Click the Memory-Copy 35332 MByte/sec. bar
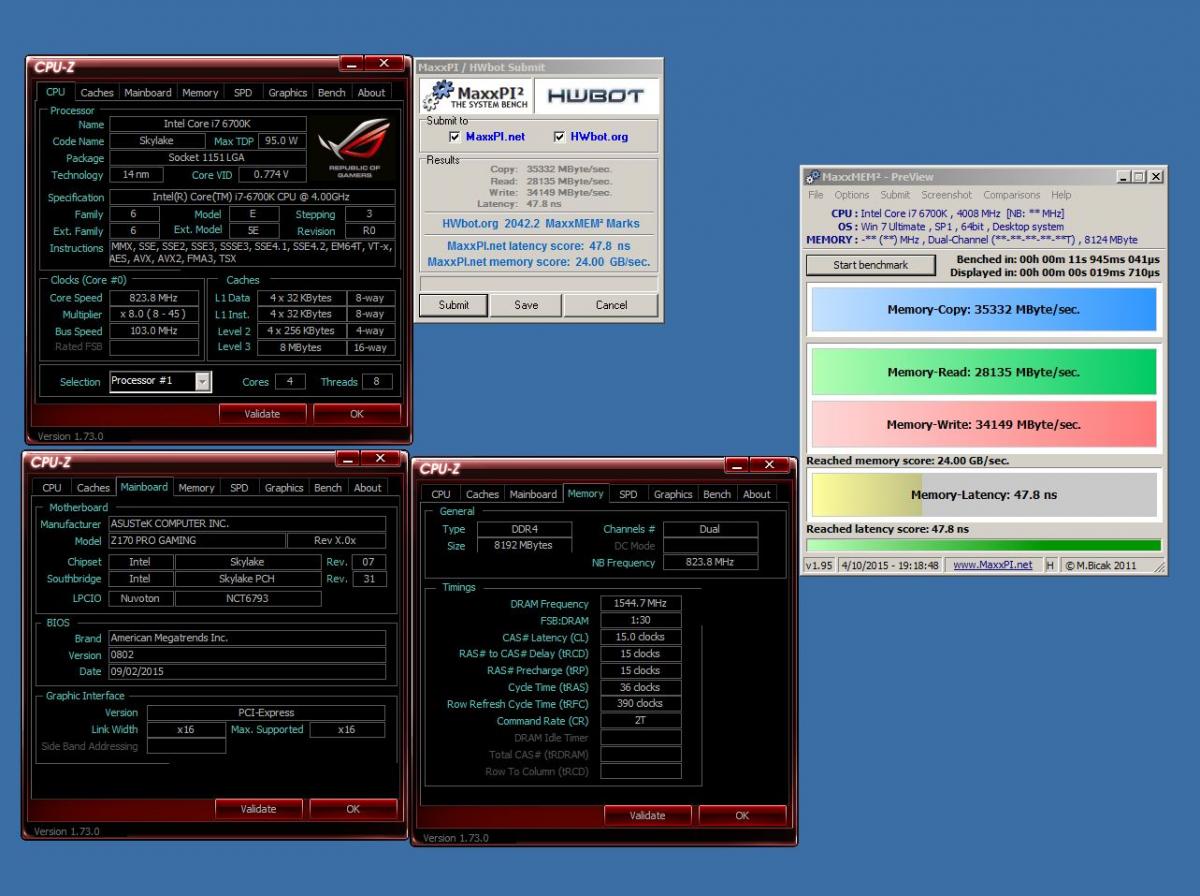Image resolution: width=1200 pixels, height=896 pixels. (983, 310)
